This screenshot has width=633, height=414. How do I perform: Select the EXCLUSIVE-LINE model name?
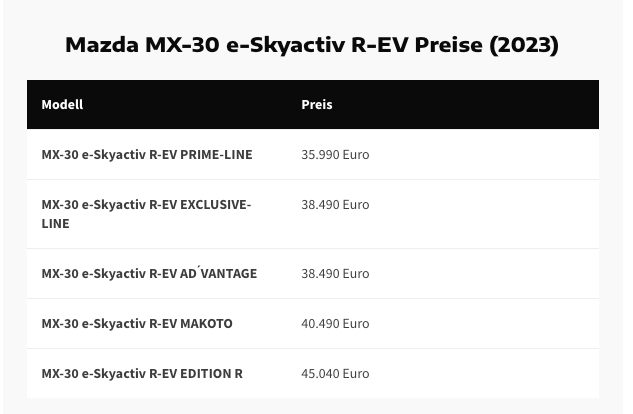[147, 214]
